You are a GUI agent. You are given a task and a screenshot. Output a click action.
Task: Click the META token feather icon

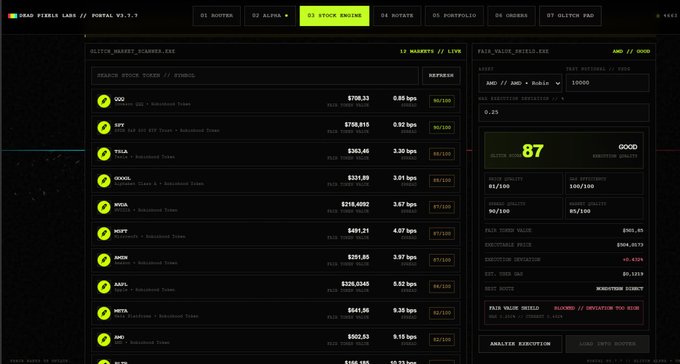coord(104,313)
